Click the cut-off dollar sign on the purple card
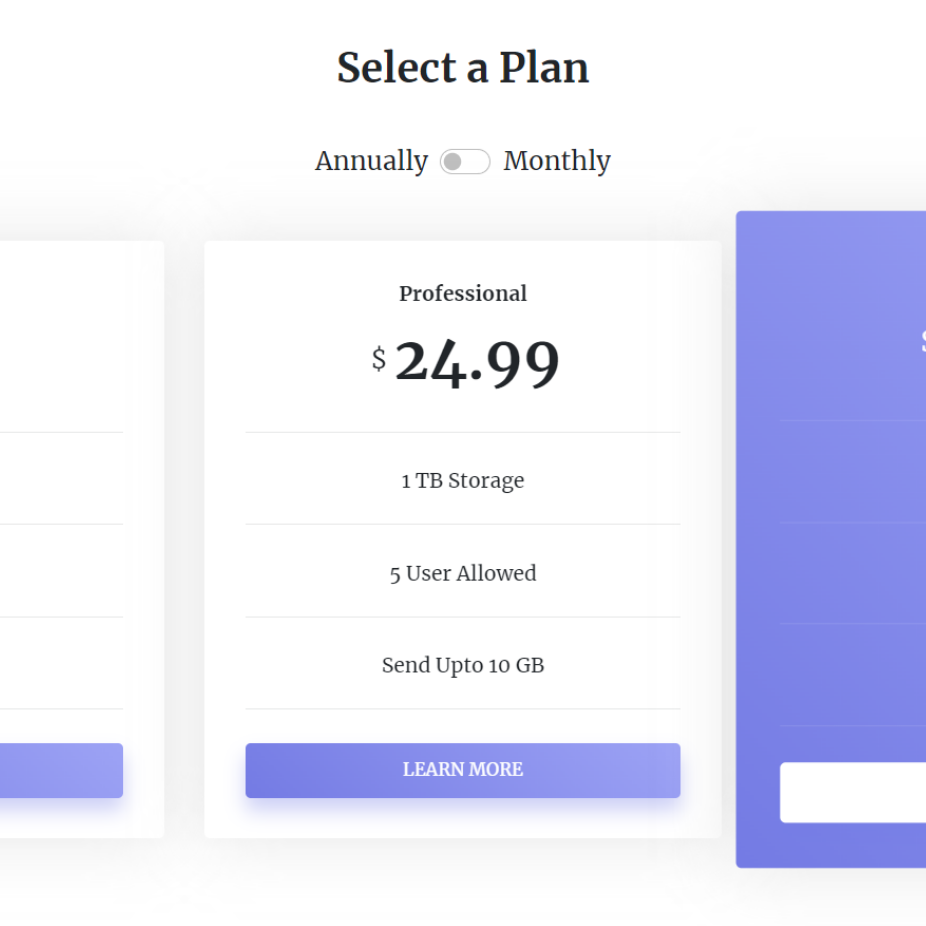 click(923, 343)
